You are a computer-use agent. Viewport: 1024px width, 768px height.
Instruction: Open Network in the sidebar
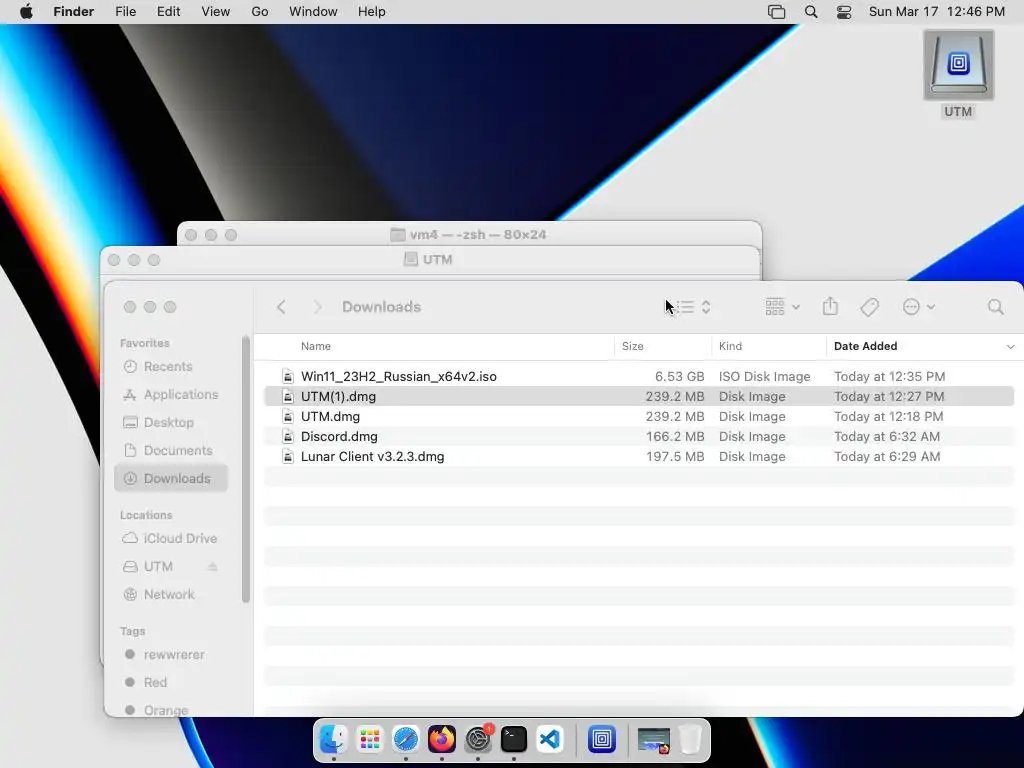[170, 594]
